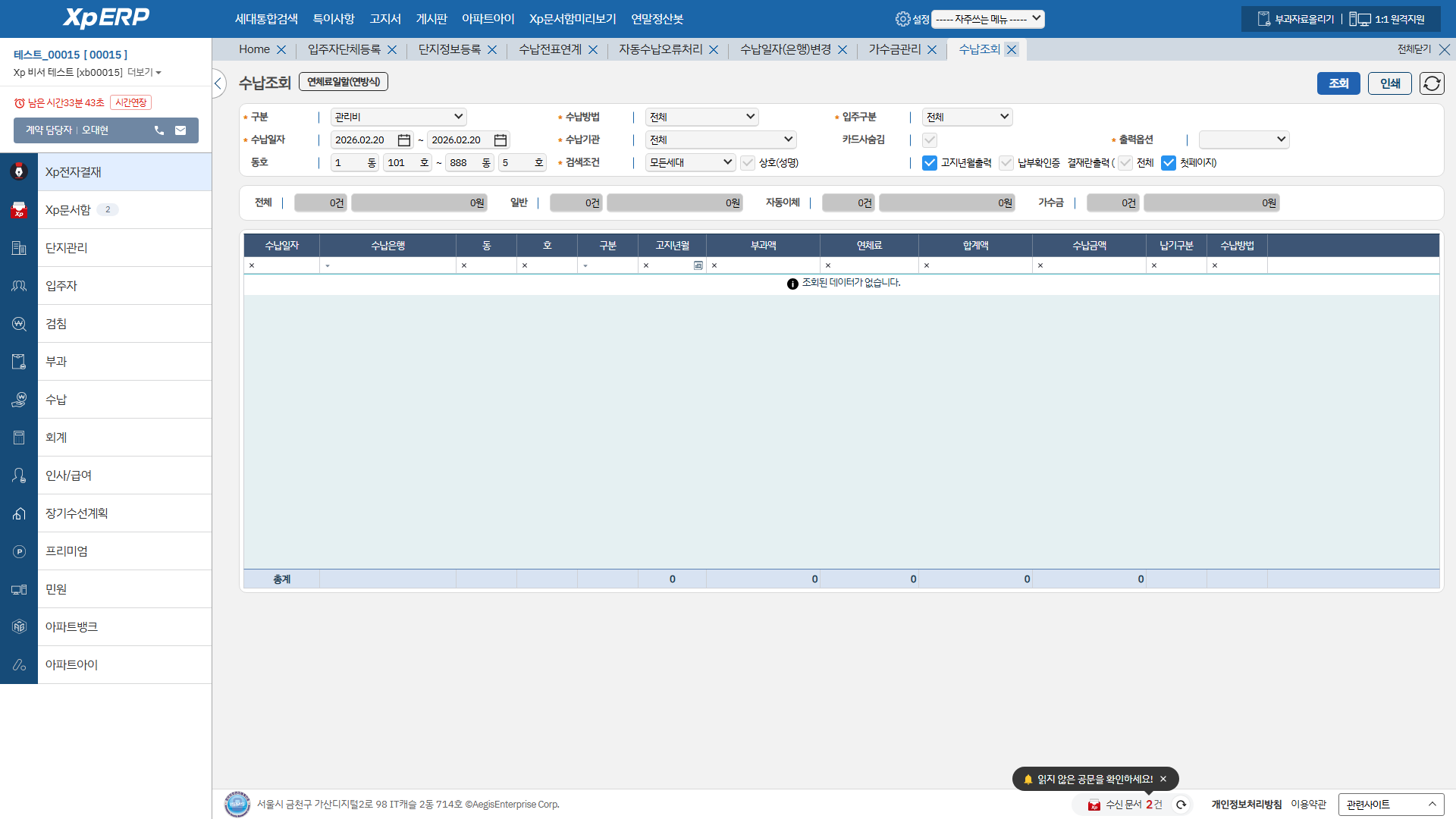
Task: Enable the 납부확인증 checkbox
Action: tap(1006, 163)
